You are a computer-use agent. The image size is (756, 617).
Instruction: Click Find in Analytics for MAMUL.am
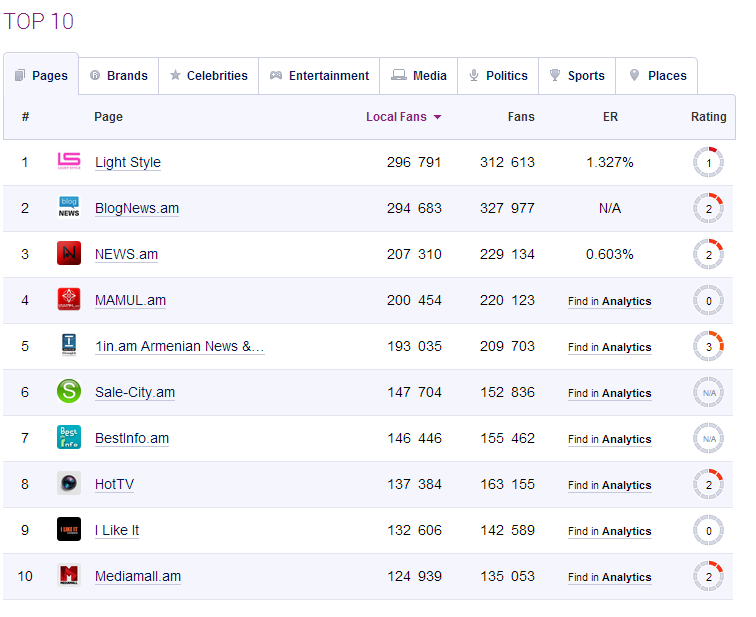click(x=609, y=301)
